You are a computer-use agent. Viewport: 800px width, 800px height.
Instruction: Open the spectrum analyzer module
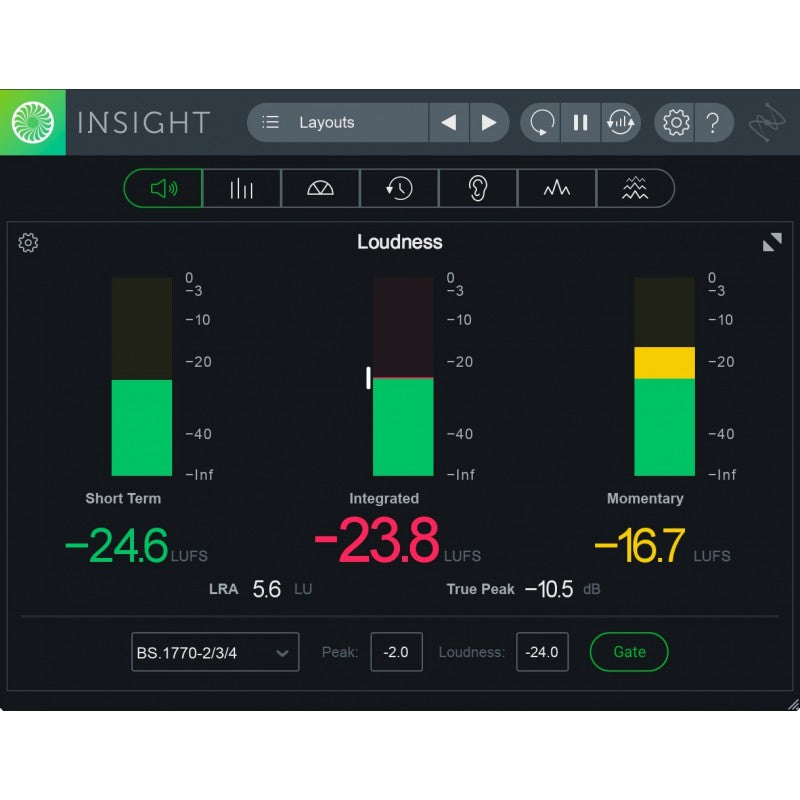click(240, 188)
